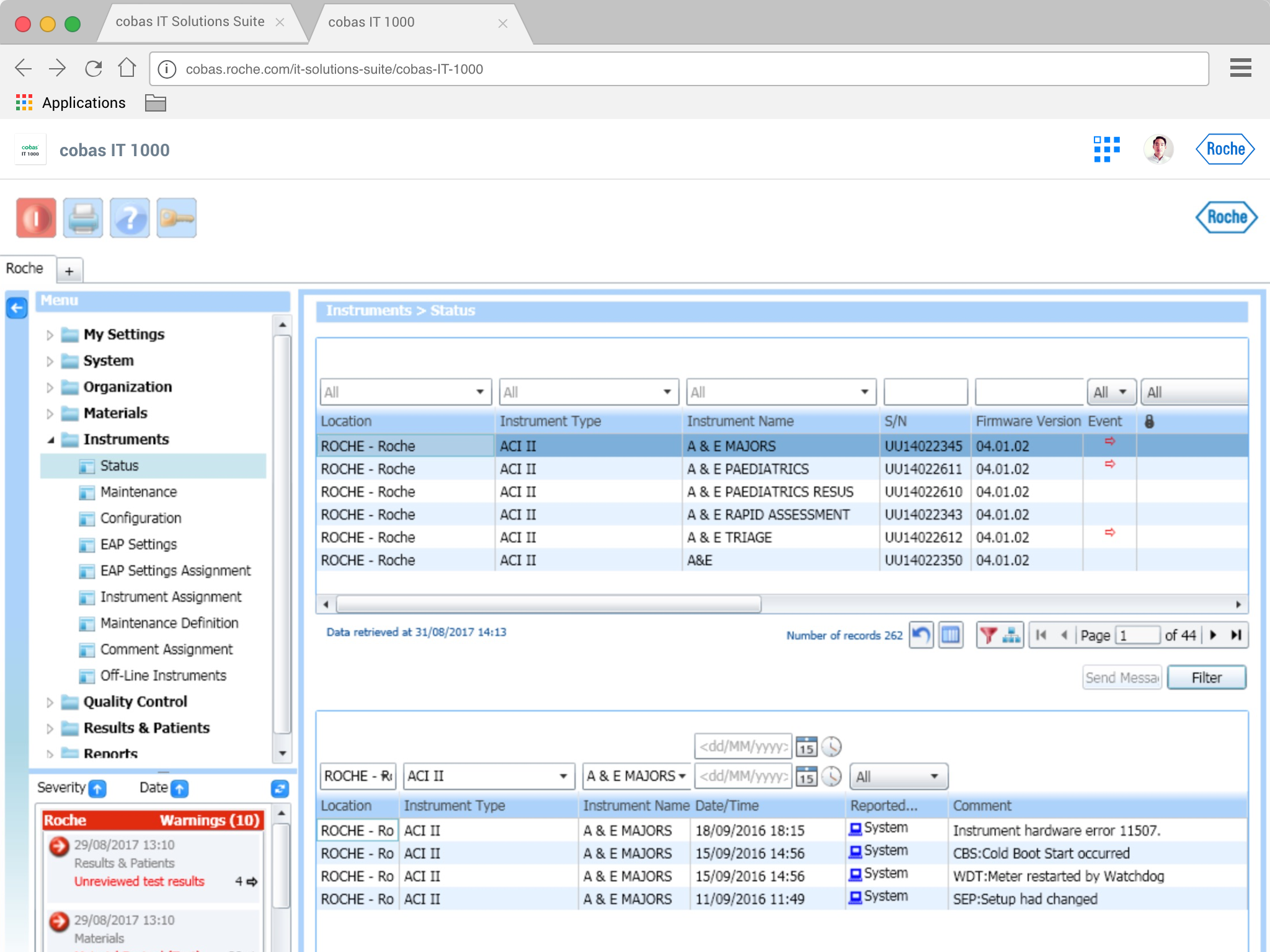
Task: Toggle Date sort arrow
Action: coord(179,788)
